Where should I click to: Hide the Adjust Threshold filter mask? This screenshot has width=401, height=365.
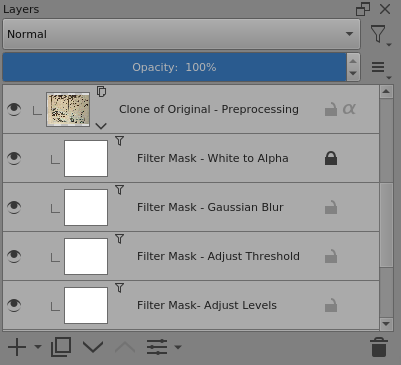(x=14, y=256)
